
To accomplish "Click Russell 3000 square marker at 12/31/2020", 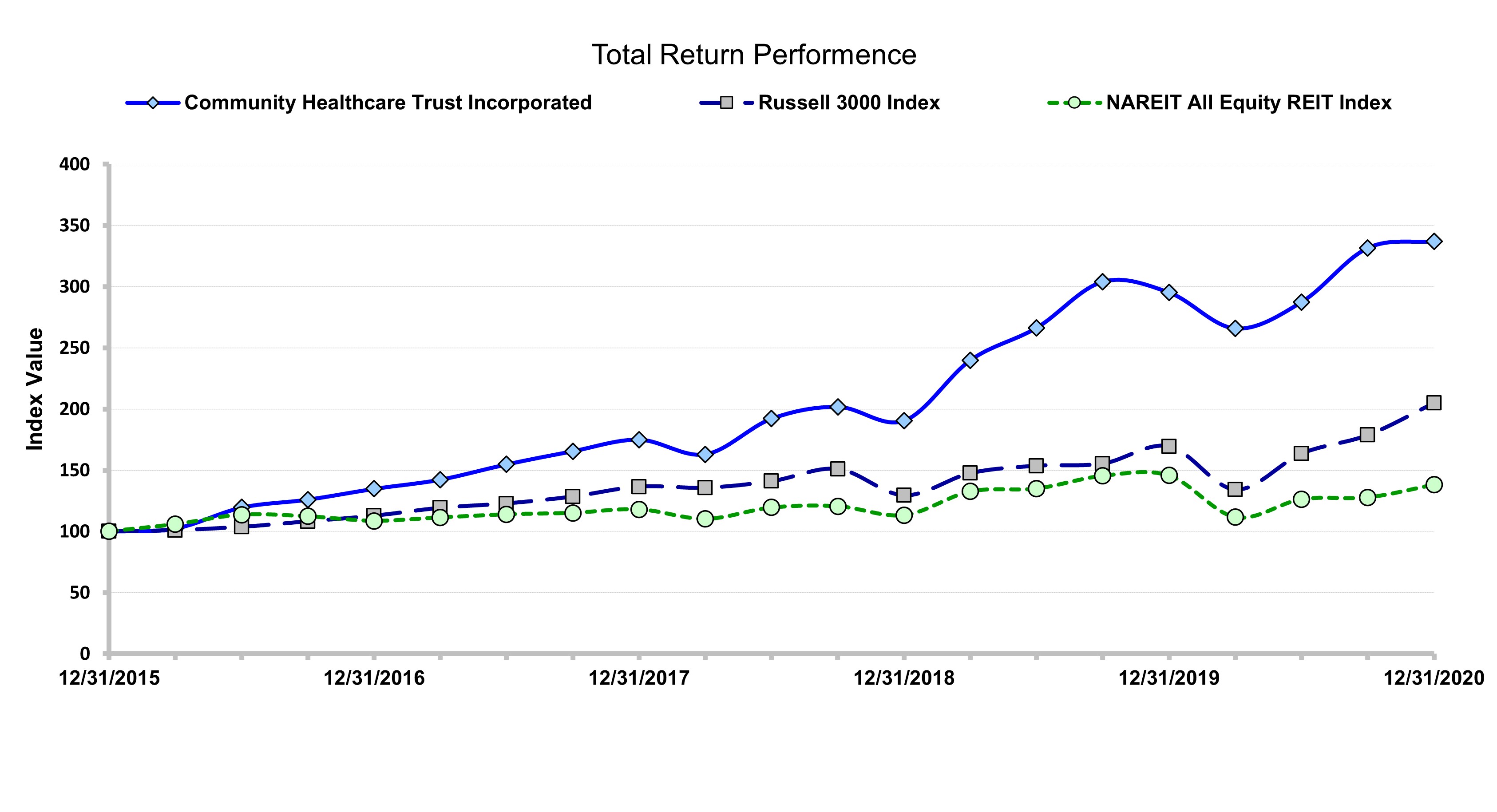I will (1434, 403).
